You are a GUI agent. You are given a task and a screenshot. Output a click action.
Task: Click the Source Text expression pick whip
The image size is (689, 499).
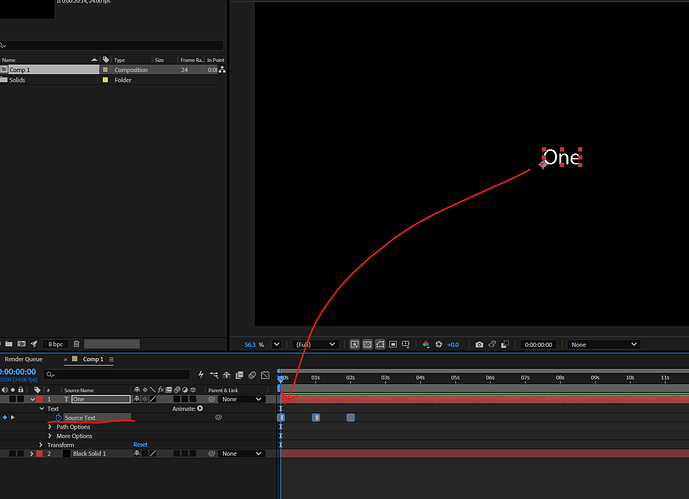[x=218, y=417]
